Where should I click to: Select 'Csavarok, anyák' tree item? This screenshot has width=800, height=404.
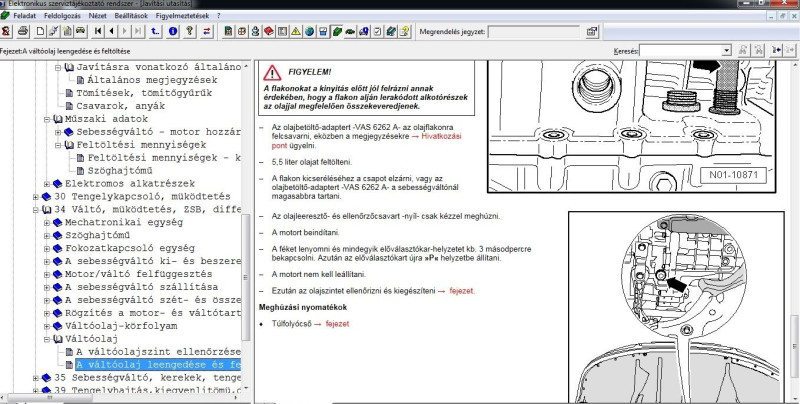pos(120,106)
